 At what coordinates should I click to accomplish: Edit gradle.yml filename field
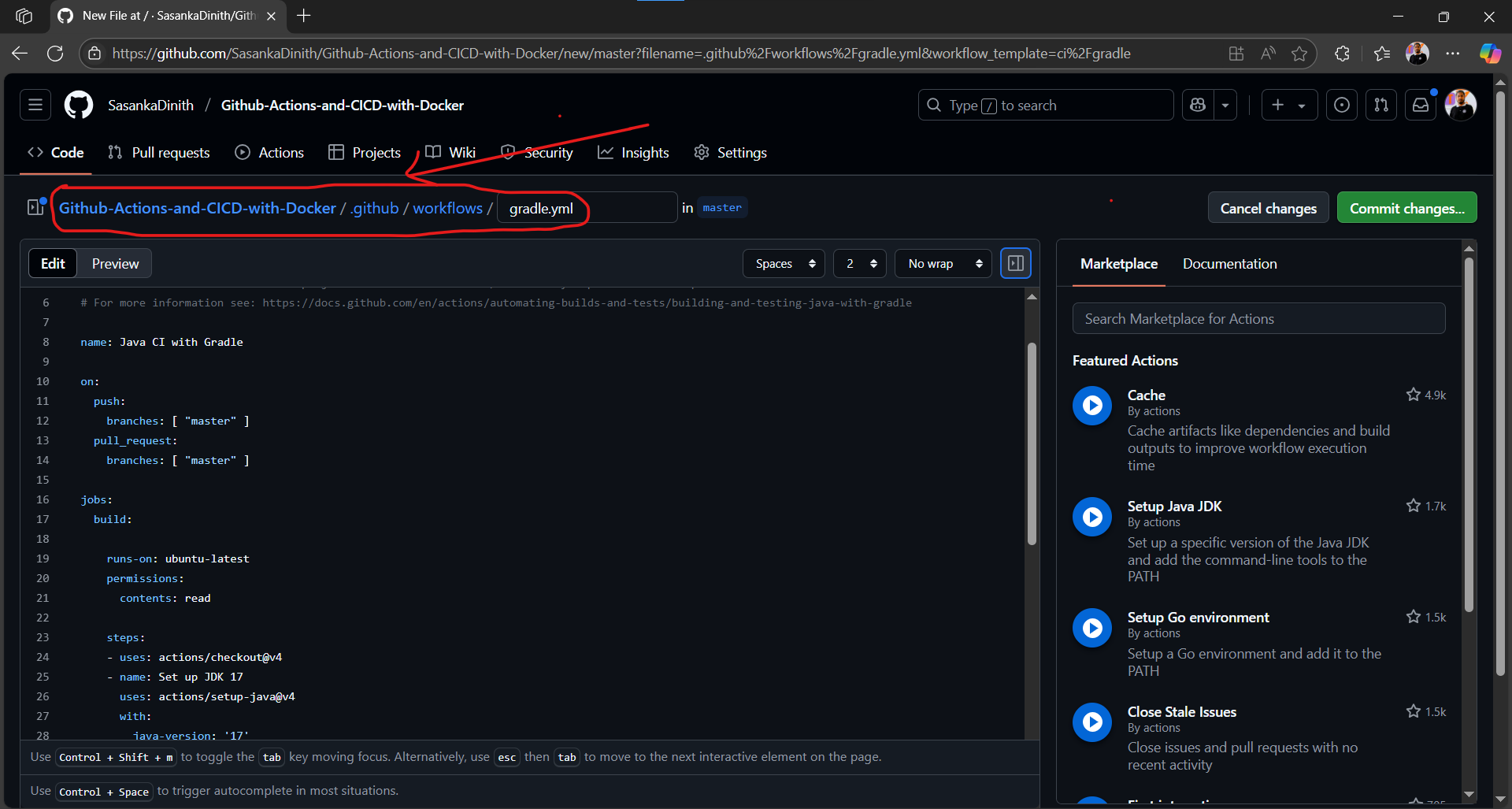click(587, 208)
